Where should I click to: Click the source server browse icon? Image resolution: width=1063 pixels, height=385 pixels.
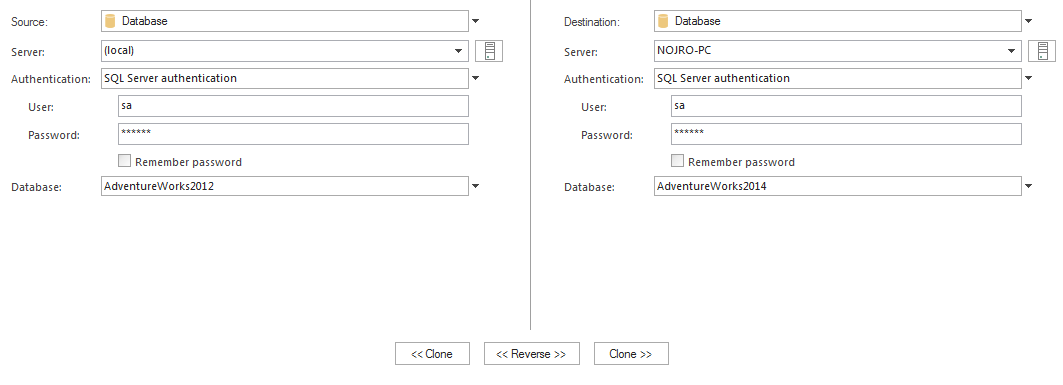489,51
